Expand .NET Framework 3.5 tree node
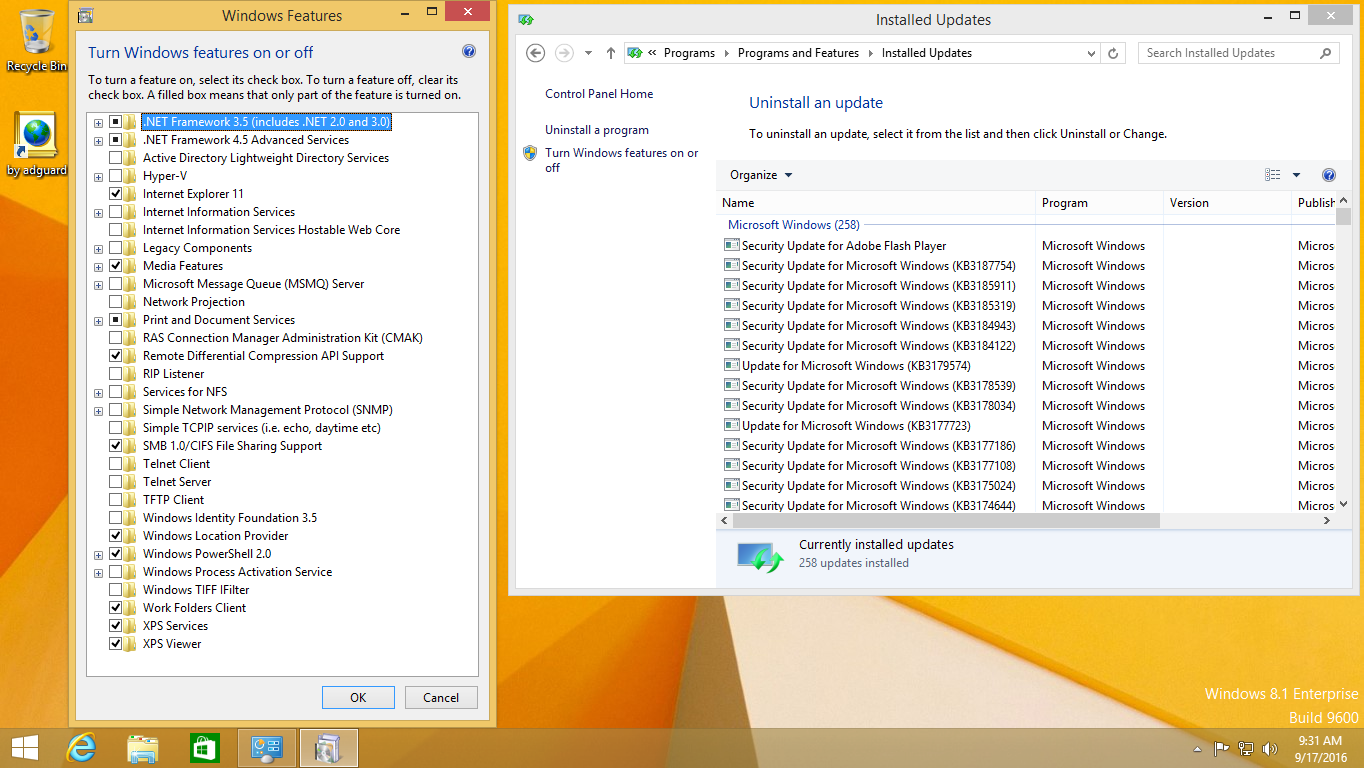1364x768 pixels. (x=99, y=123)
